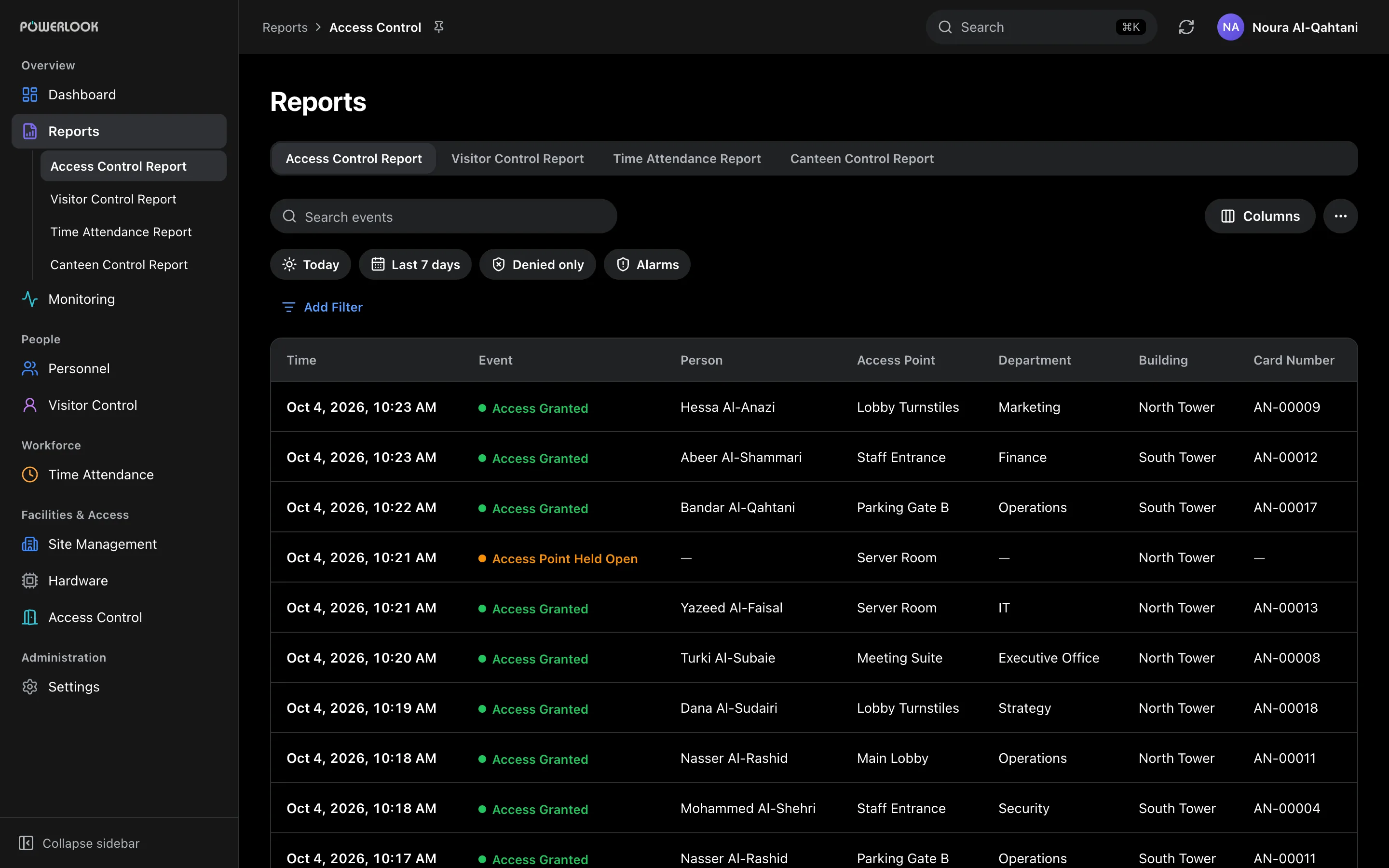The height and width of the screenshot is (868, 1389).
Task: Click the NA user avatar
Action: click(x=1231, y=27)
